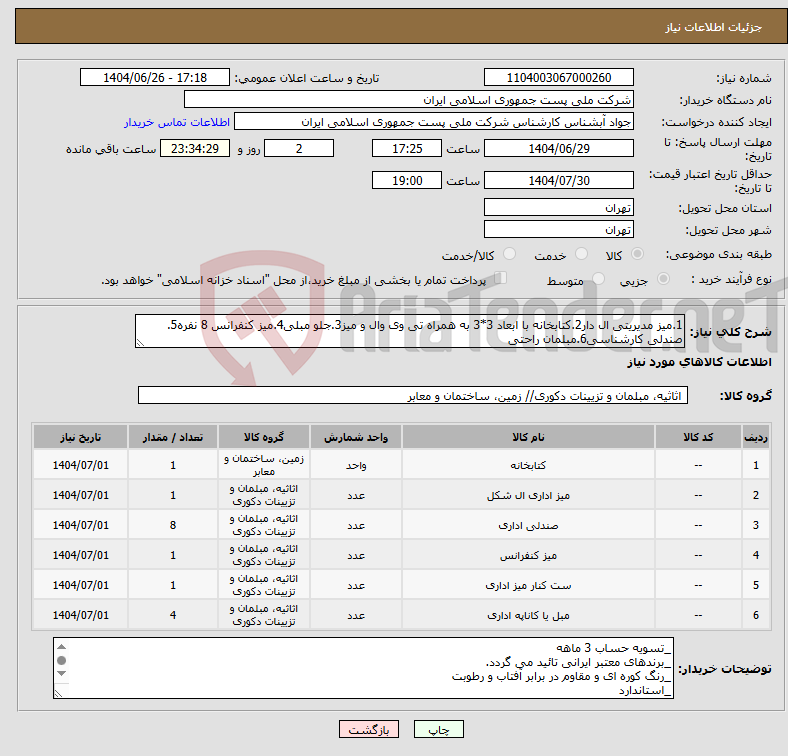Click the description area resize handle
Viewport: 788px width, 756px height.
[x=140, y=343]
